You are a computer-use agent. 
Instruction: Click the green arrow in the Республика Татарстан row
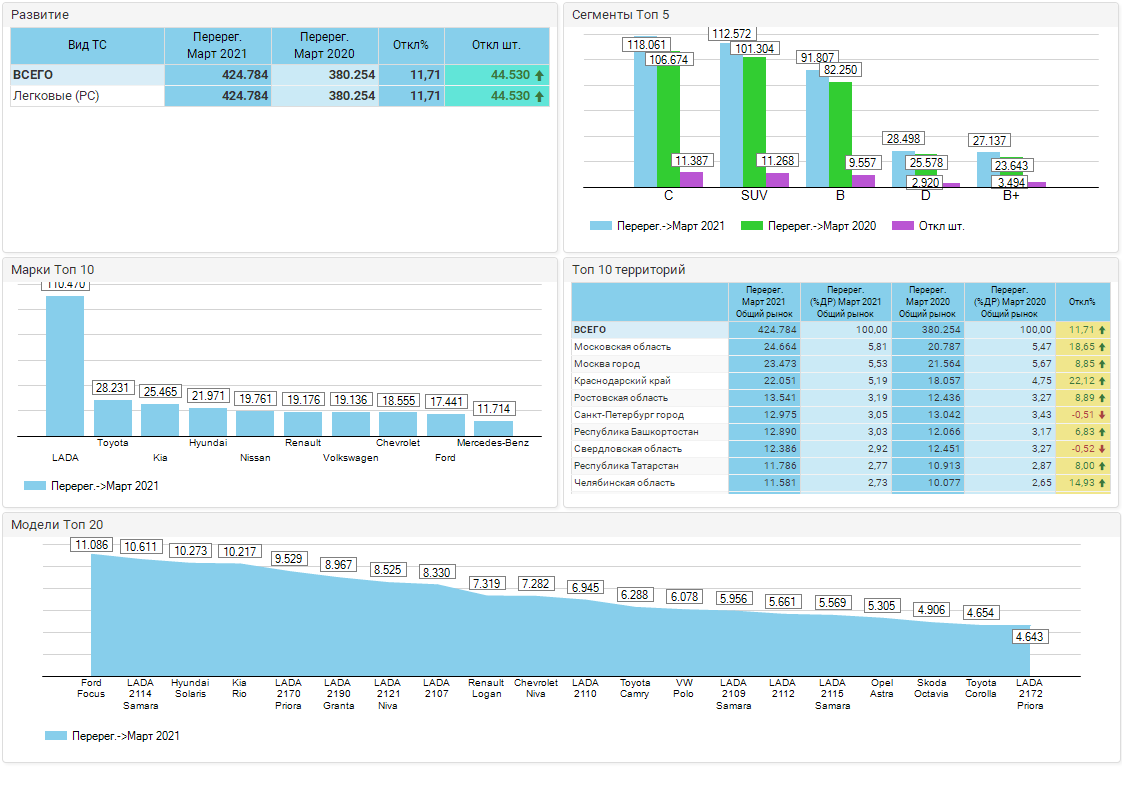(x=1102, y=466)
